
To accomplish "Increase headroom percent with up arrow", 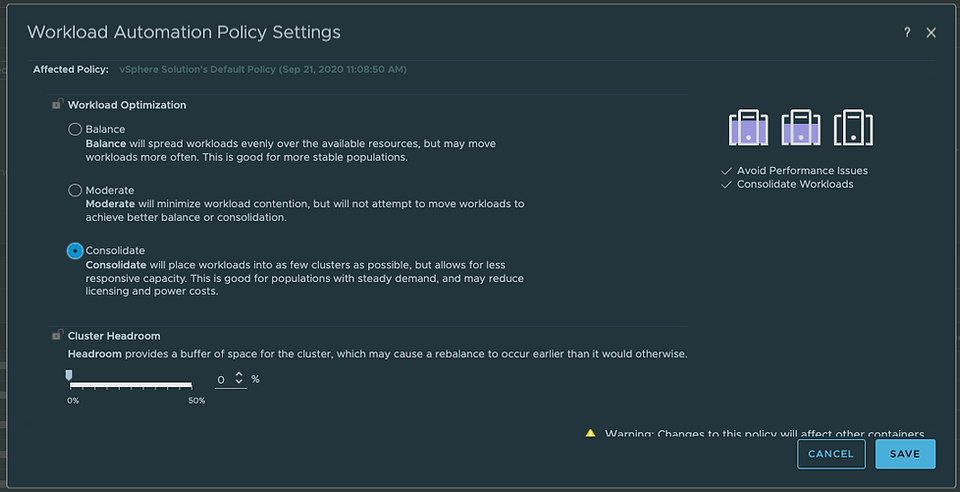I will pyautogui.click(x=239, y=375).
